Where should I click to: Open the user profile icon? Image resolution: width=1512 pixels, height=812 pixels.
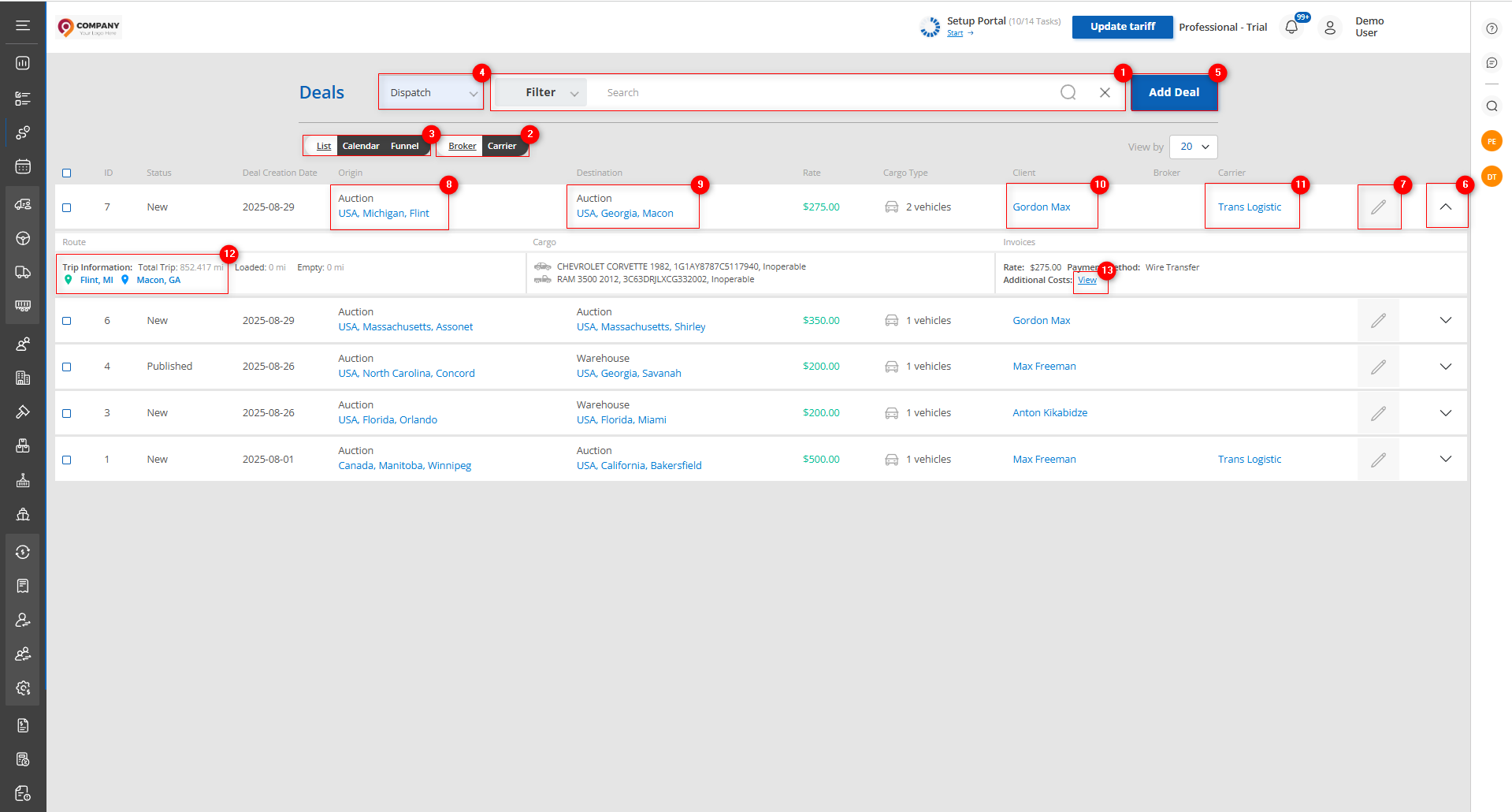point(1329,28)
